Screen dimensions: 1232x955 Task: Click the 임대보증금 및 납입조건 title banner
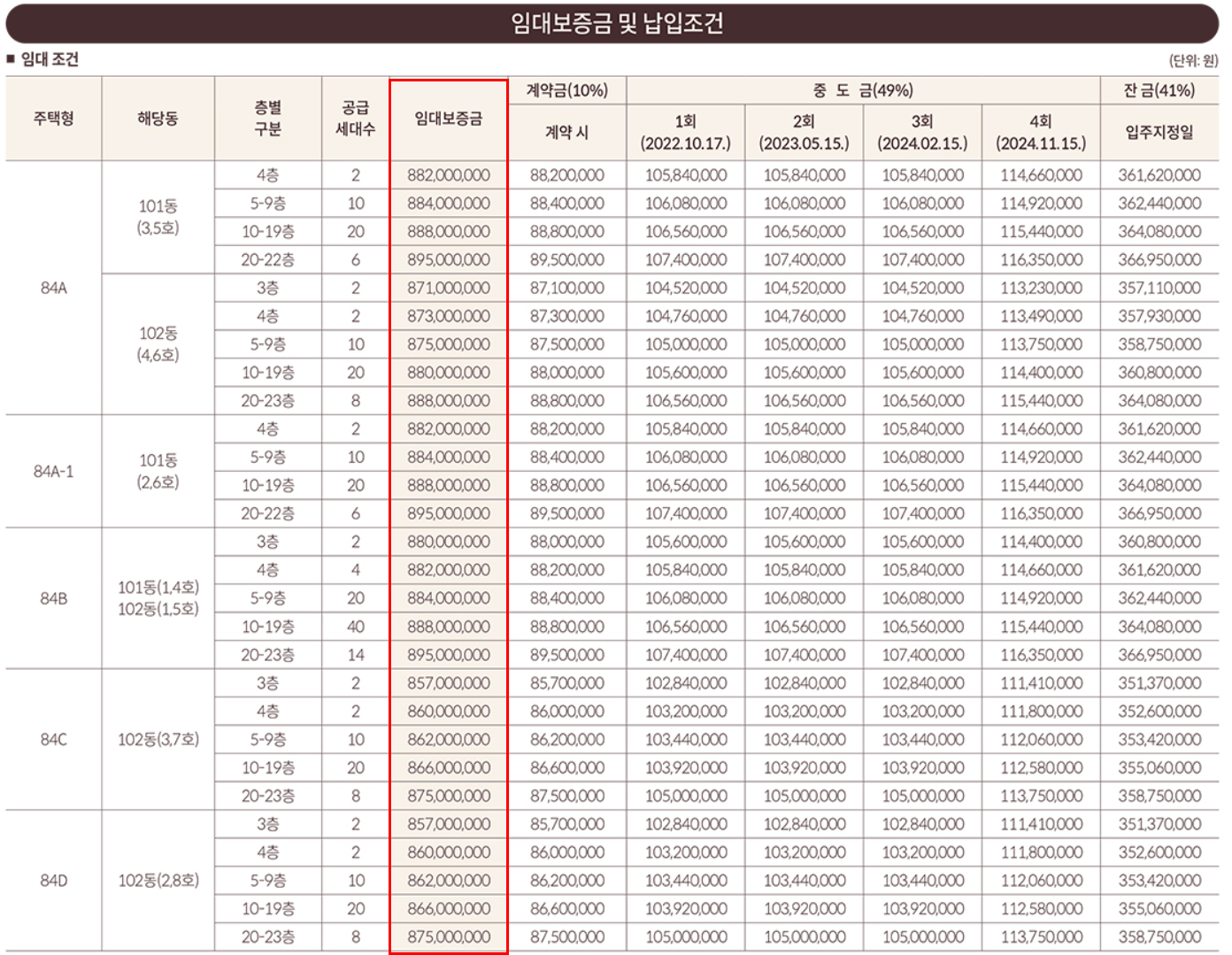coord(612,23)
